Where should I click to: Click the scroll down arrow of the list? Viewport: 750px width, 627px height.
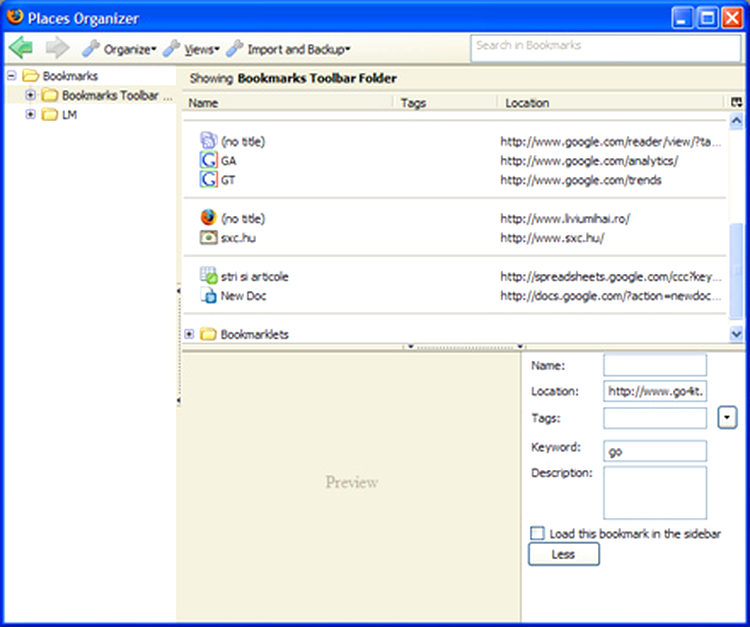736,333
